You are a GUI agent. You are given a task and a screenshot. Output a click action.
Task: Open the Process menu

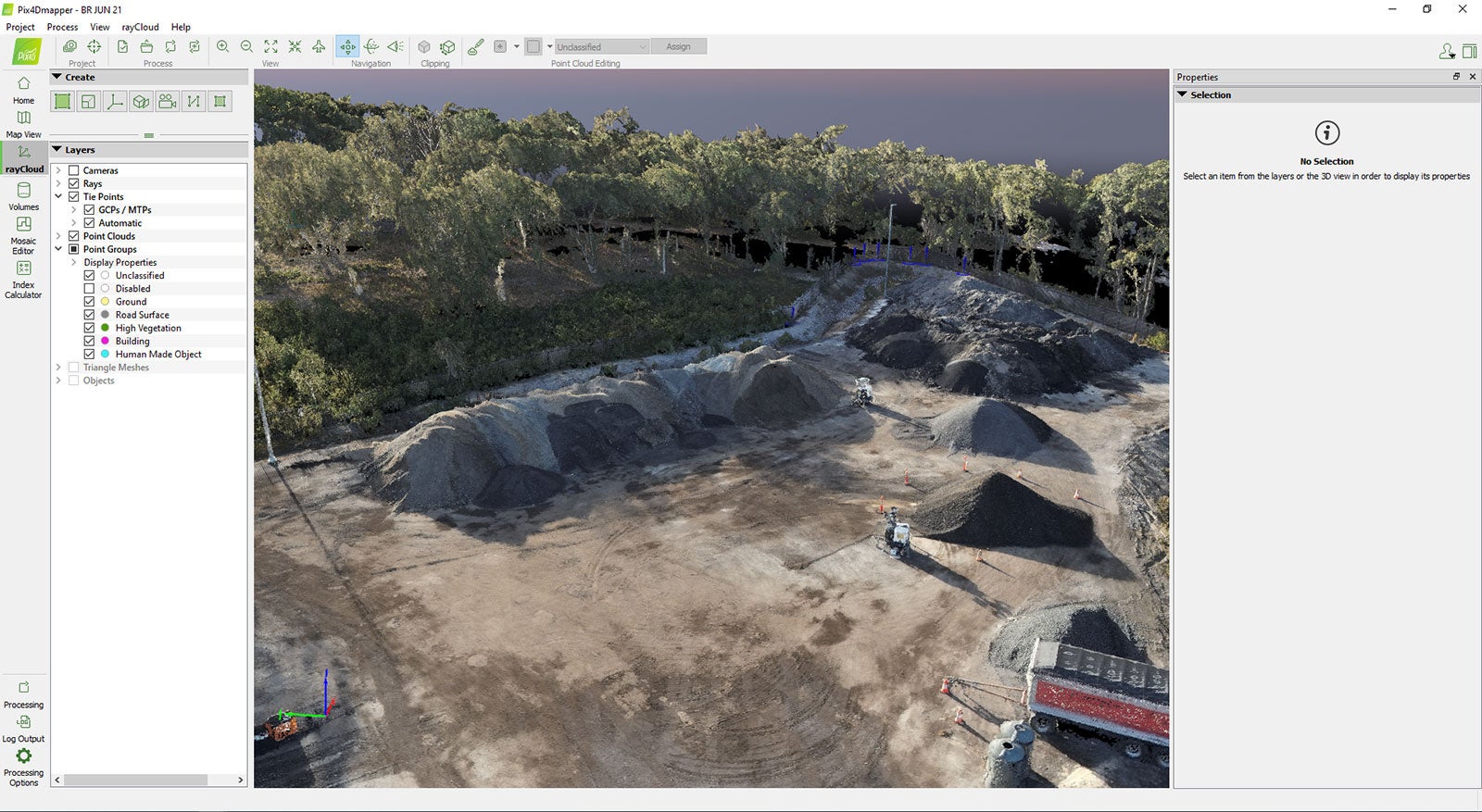click(x=62, y=27)
